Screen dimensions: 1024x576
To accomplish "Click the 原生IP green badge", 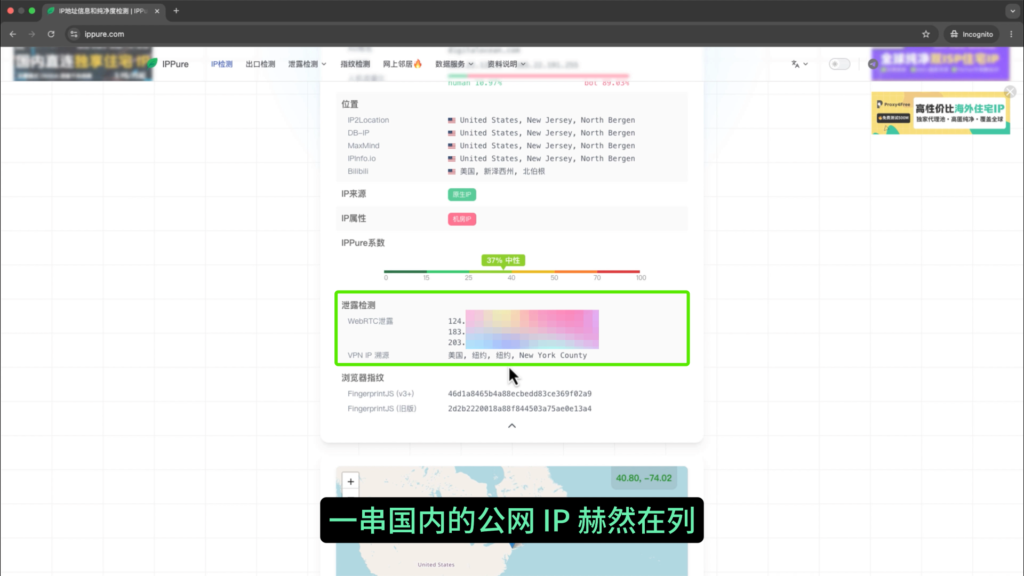I will 462,195.
